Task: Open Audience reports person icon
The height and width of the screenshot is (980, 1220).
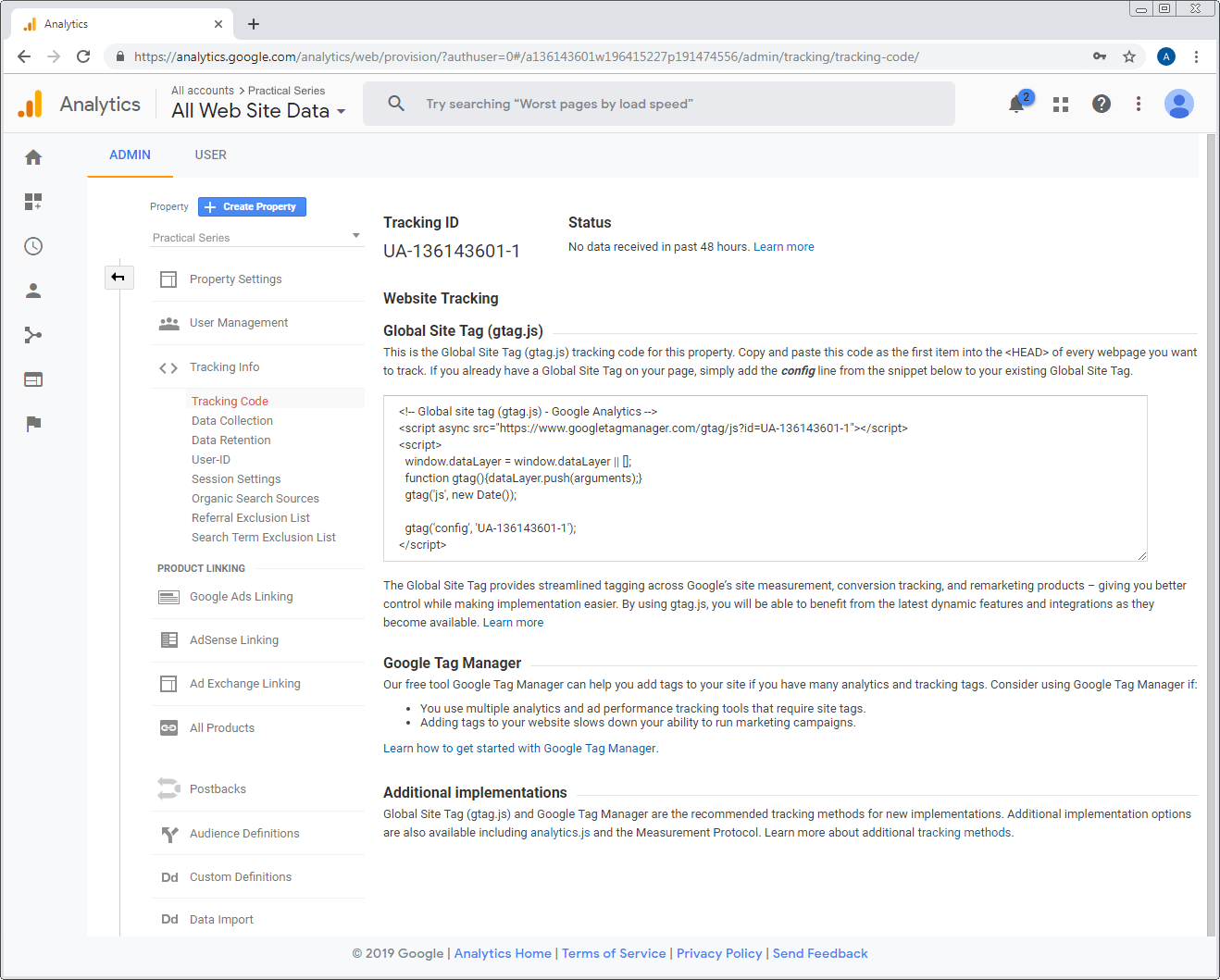Action: pos(33,291)
